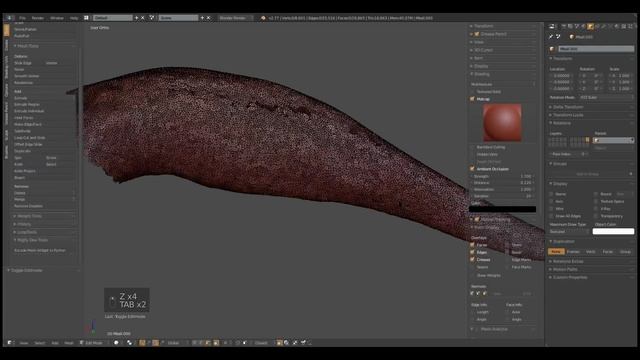Expand the 3D Cursor panel
Viewport: 640px width, 360px height.
(483, 50)
